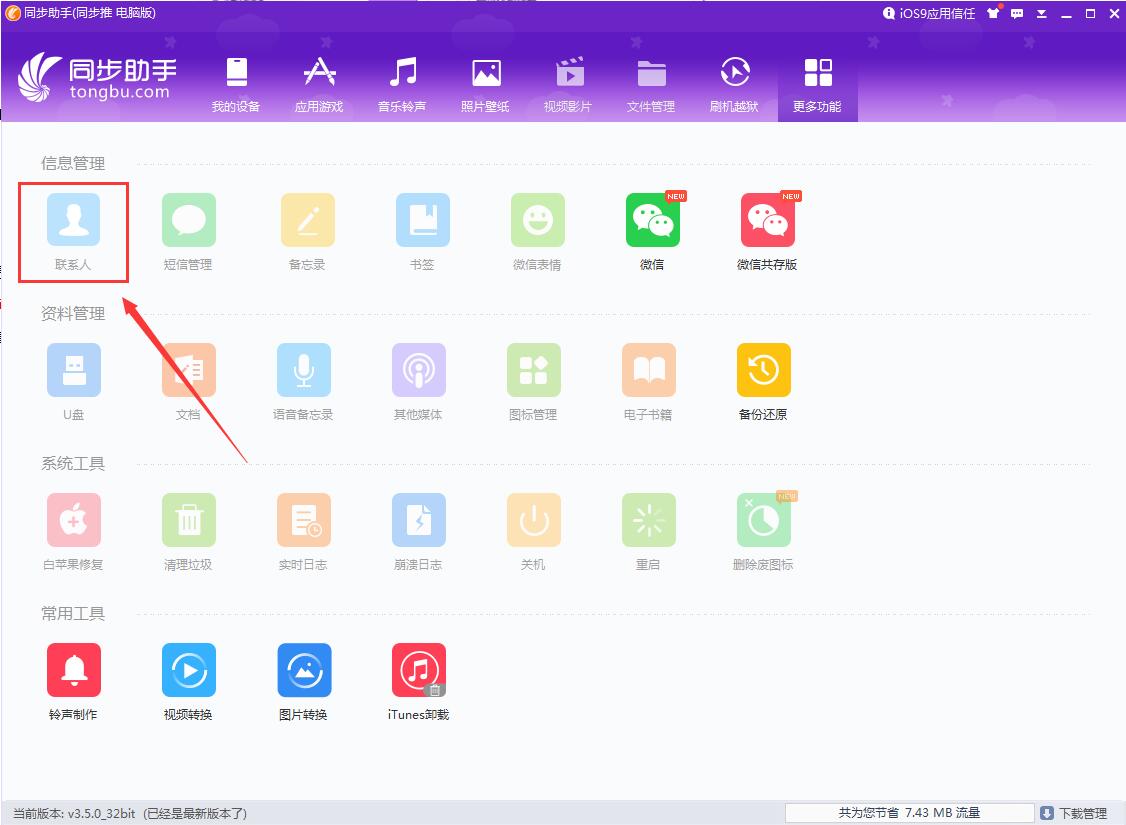The height and width of the screenshot is (825, 1126).
Task: Open the 联系人 (Contacts) manager
Action: [x=73, y=220]
